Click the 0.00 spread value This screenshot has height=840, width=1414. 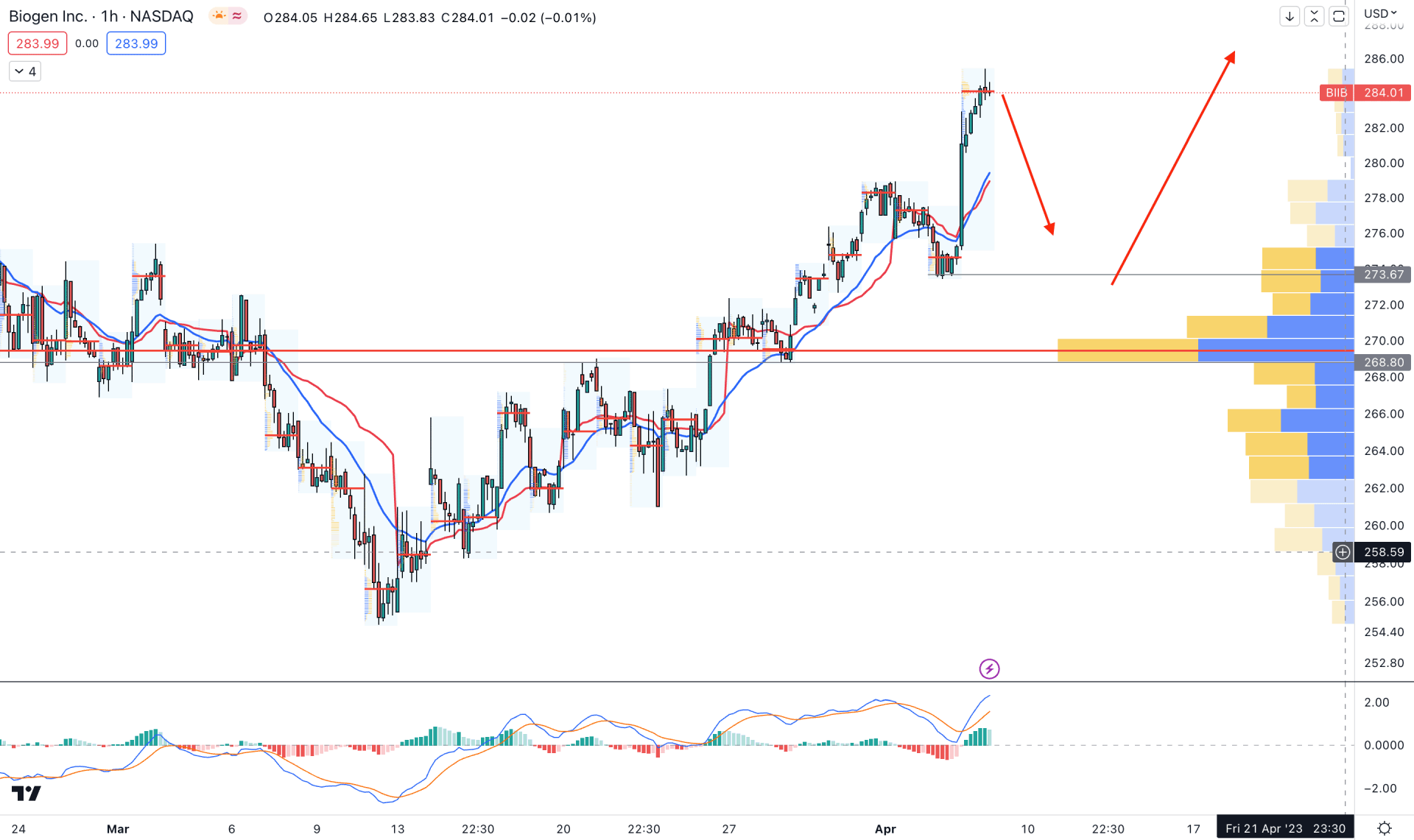click(87, 43)
